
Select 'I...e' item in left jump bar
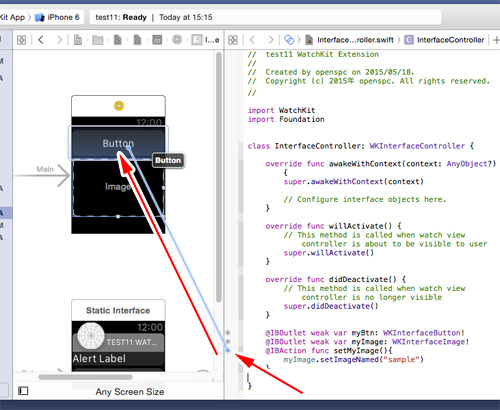[206, 40]
